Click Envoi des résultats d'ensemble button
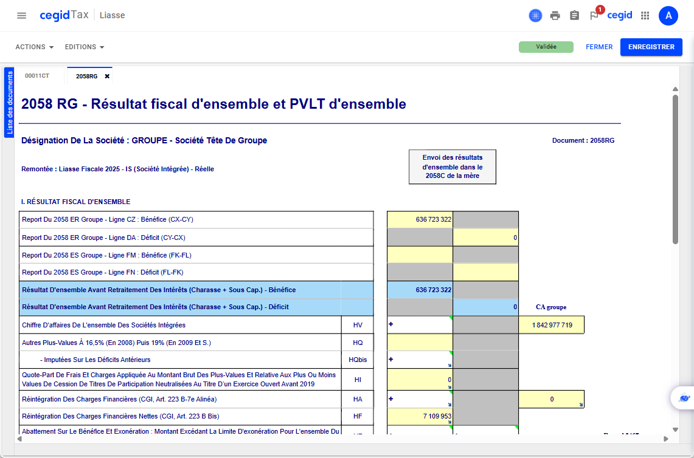This screenshot has width=694, height=458. [x=452, y=167]
